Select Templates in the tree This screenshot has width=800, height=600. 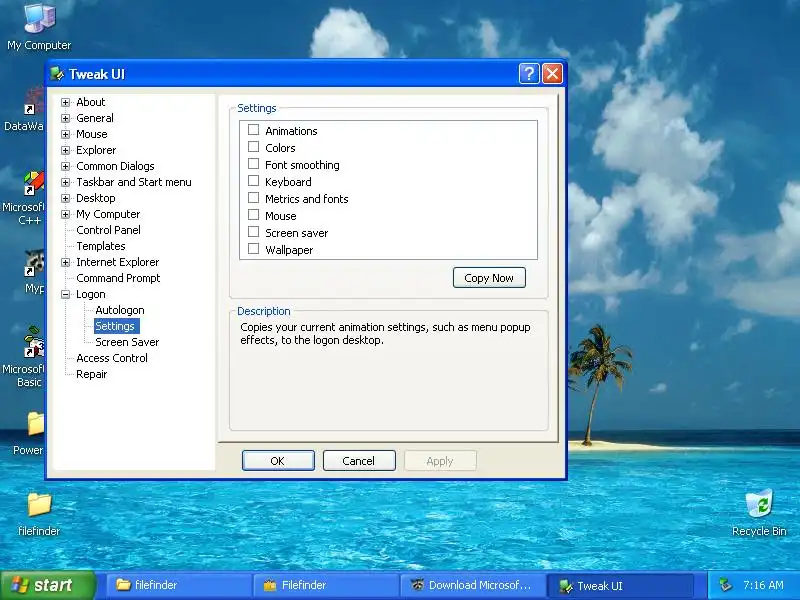coord(101,246)
